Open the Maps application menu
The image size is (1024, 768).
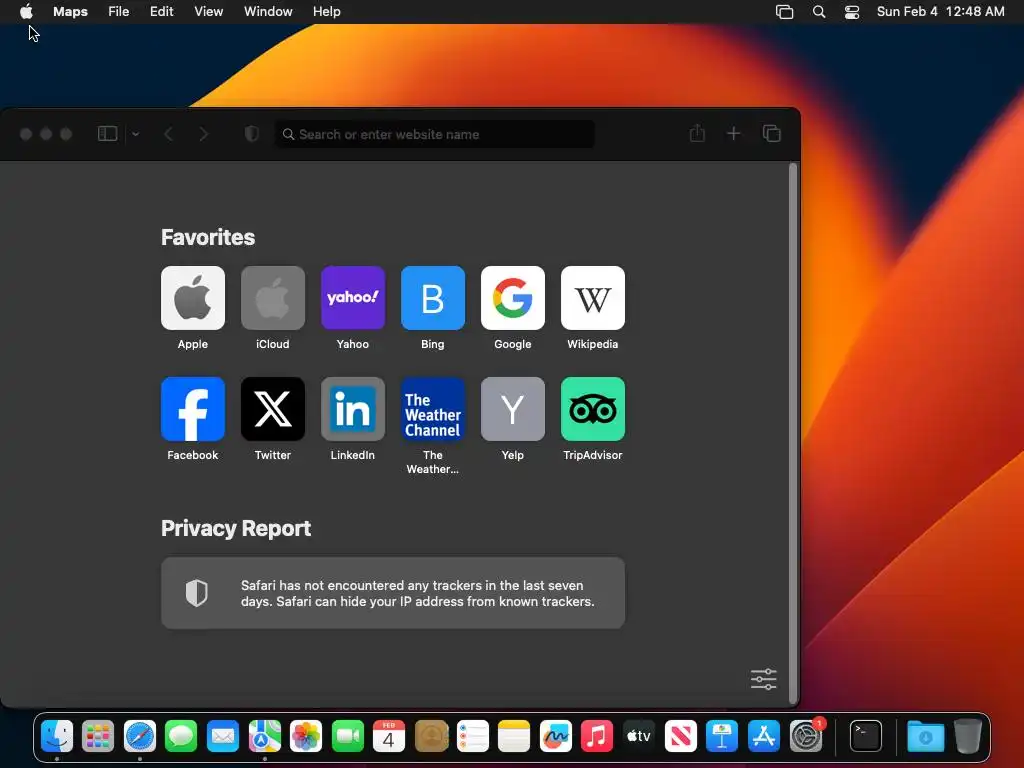tap(71, 11)
